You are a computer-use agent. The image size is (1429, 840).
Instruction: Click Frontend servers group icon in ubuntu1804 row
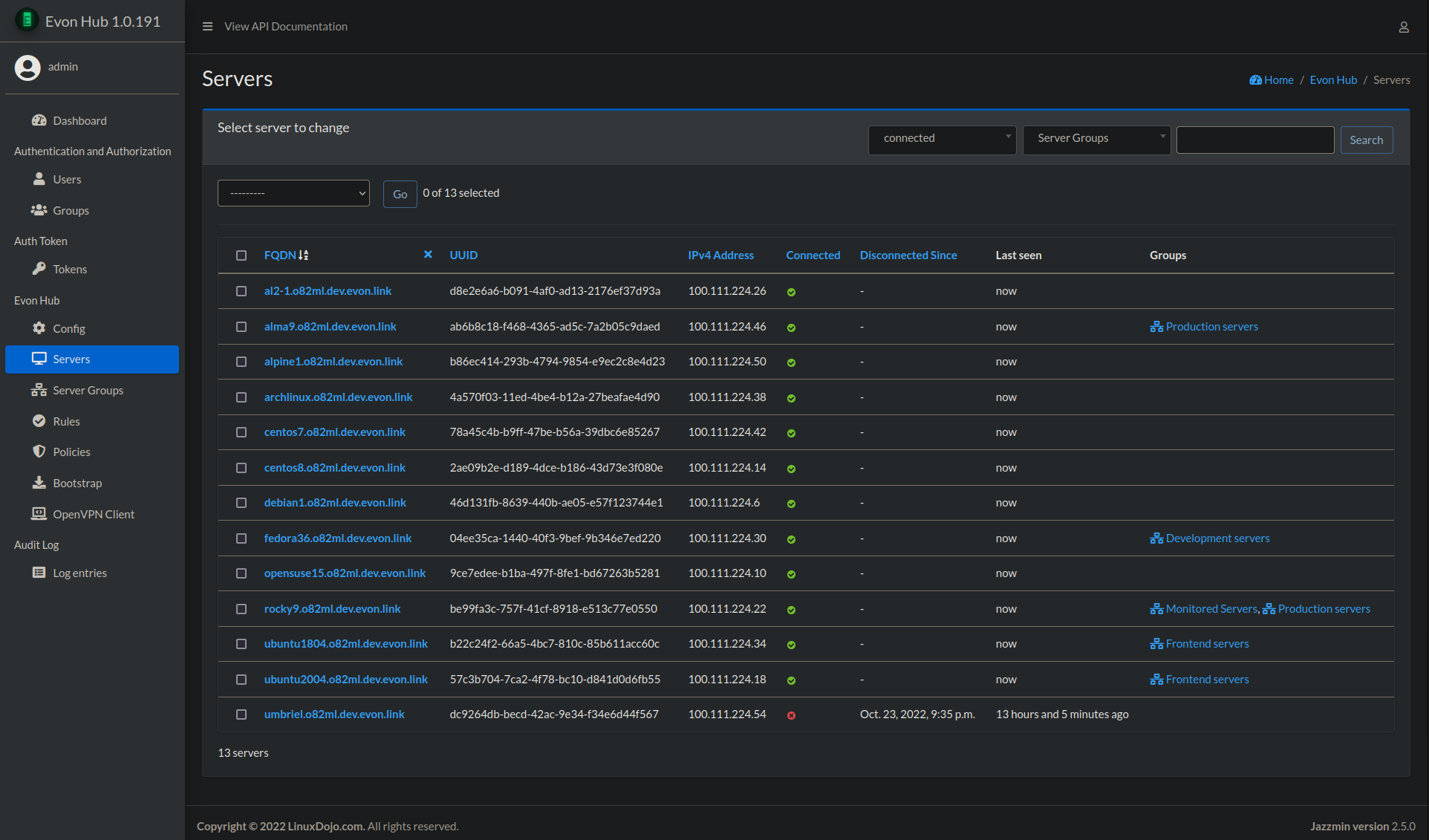pyautogui.click(x=1156, y=644)
